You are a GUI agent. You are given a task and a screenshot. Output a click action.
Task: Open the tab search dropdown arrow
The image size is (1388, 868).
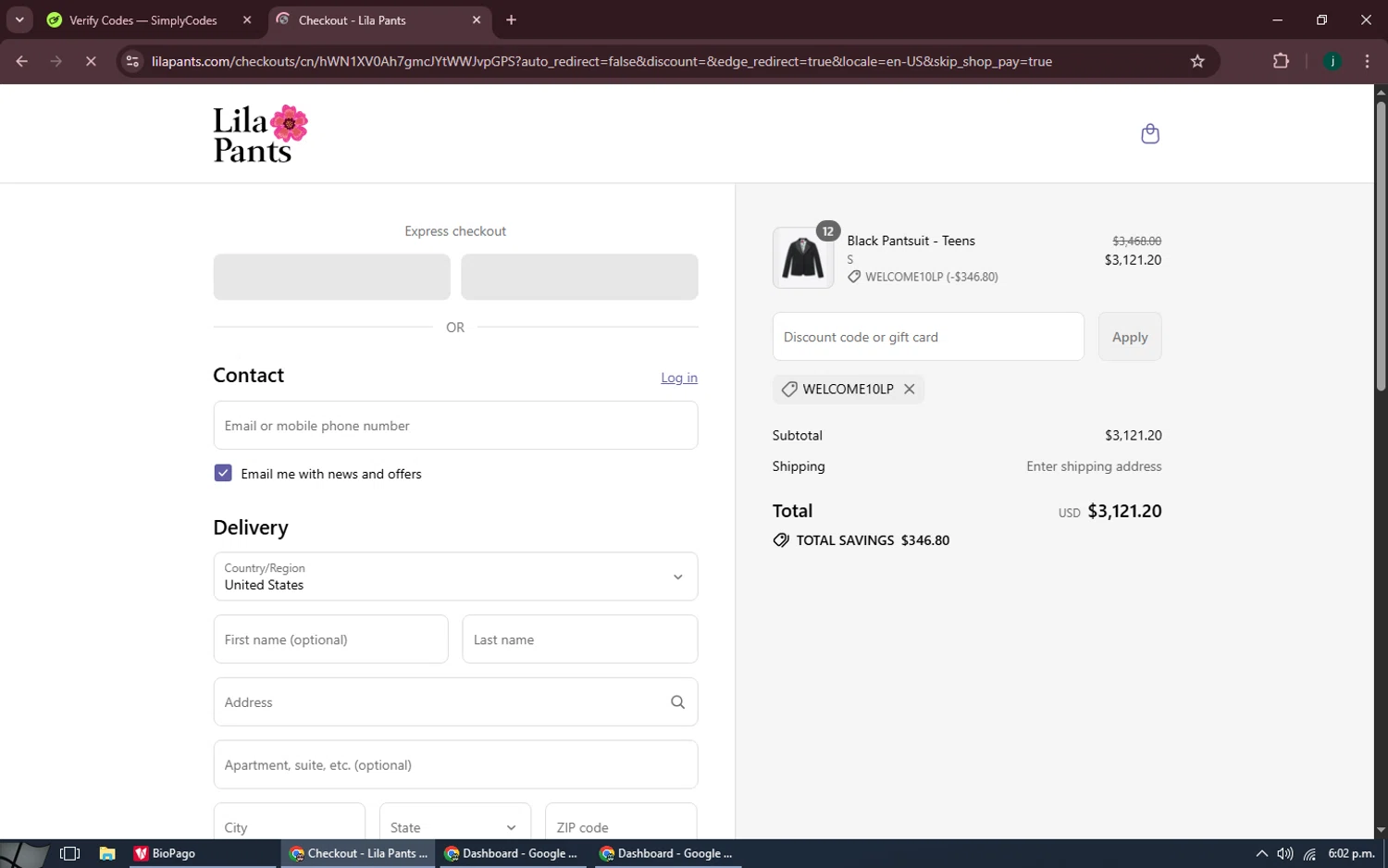click(x=19, y=19)
